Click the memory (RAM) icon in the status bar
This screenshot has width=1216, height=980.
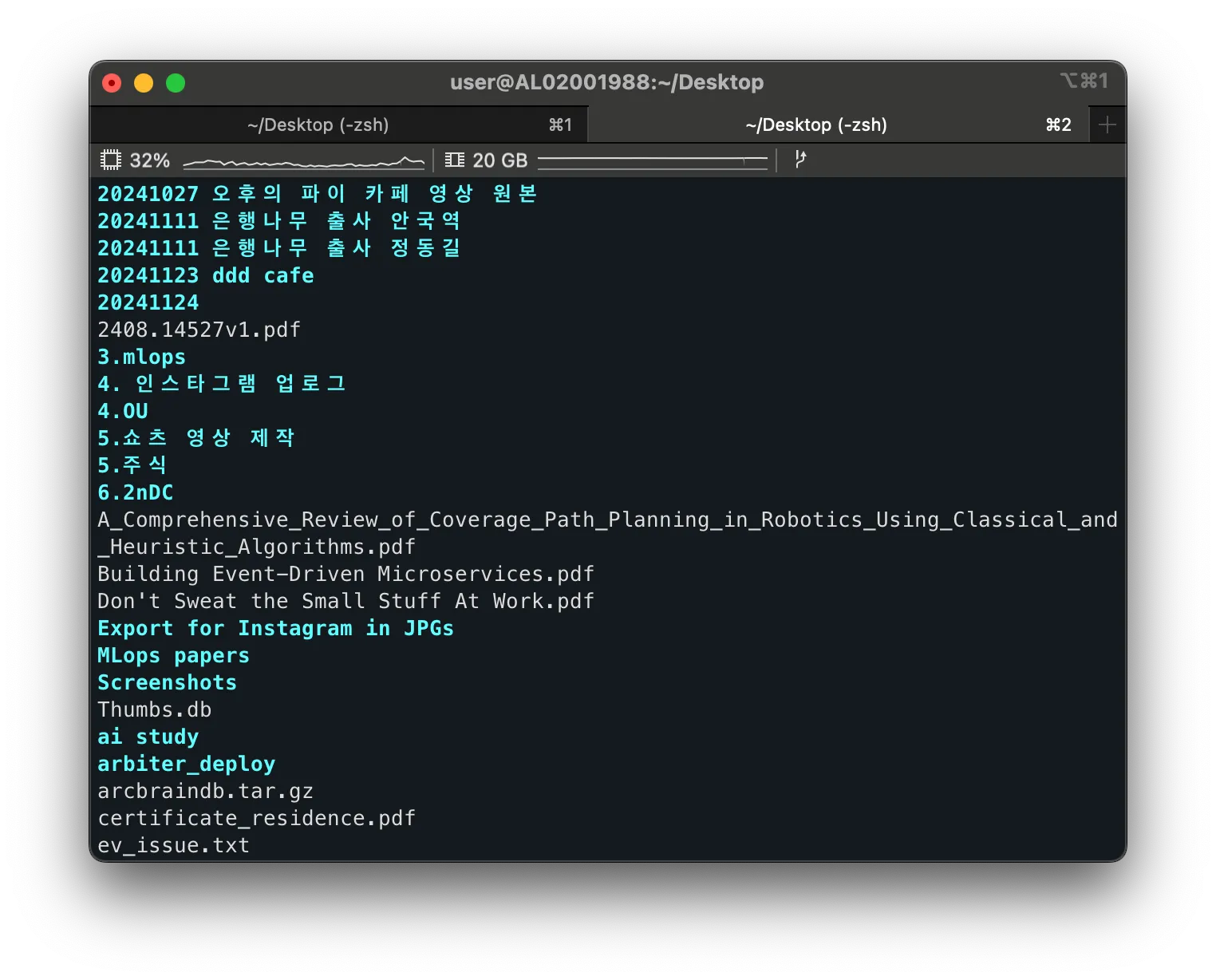pos(453,160)
